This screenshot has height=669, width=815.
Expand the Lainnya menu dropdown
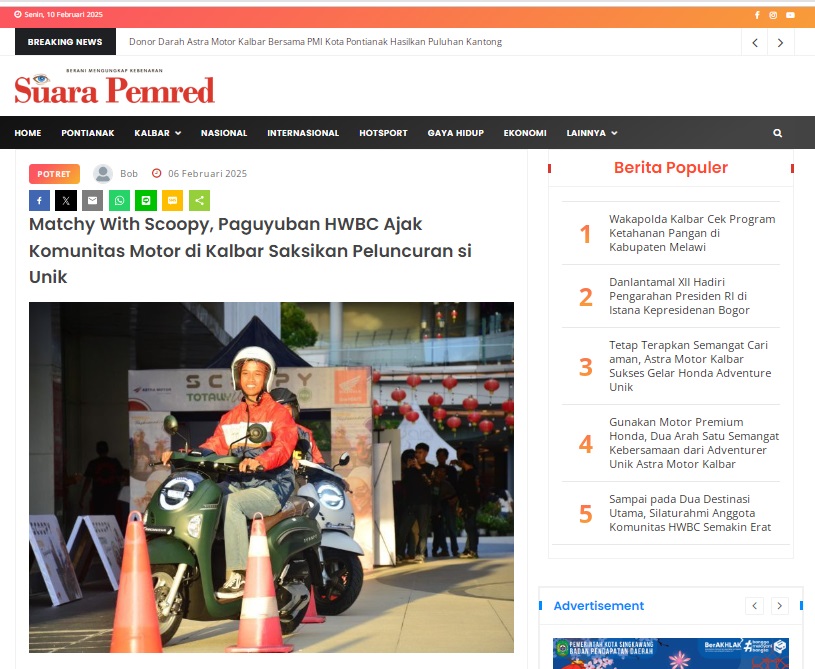[x=592, y=133]
